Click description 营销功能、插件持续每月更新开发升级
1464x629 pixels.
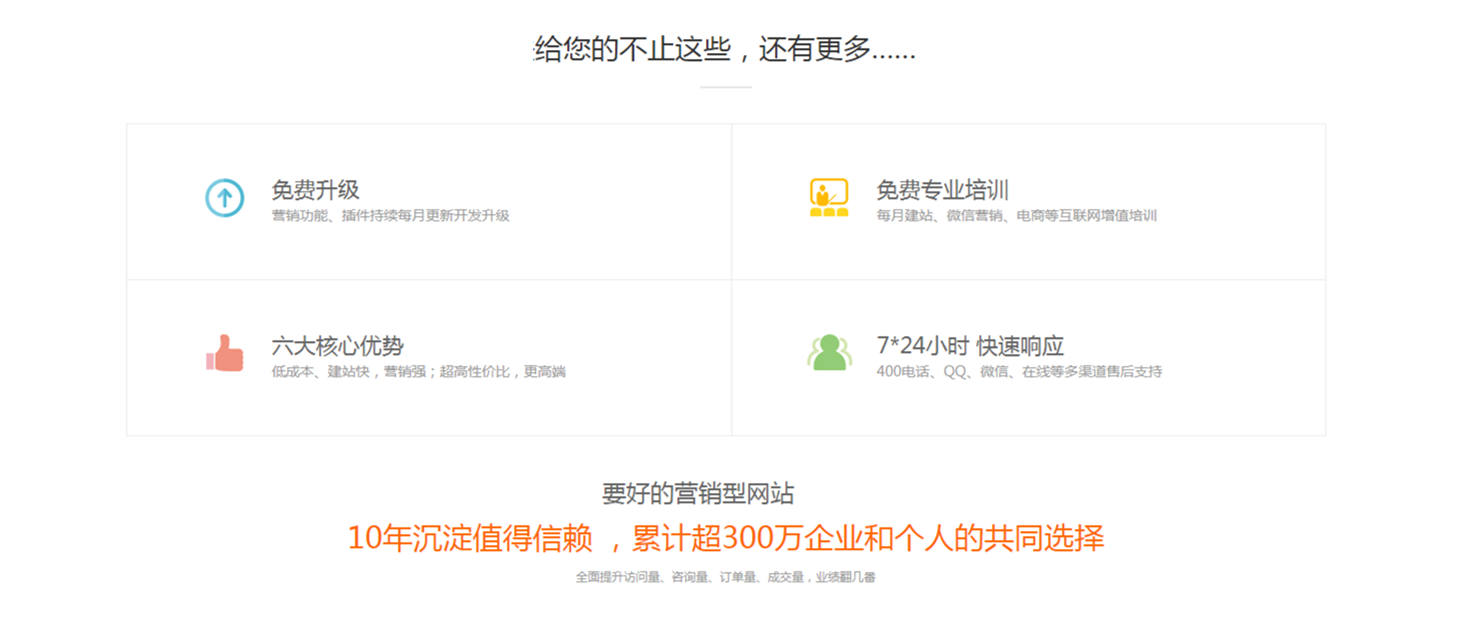click(x=390, y=216)
